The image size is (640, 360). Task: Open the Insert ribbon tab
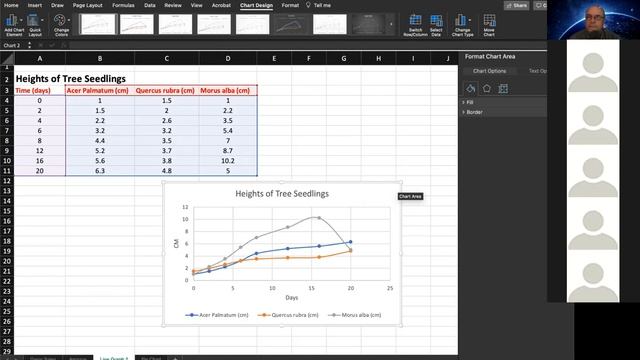[x=35, y=5]
